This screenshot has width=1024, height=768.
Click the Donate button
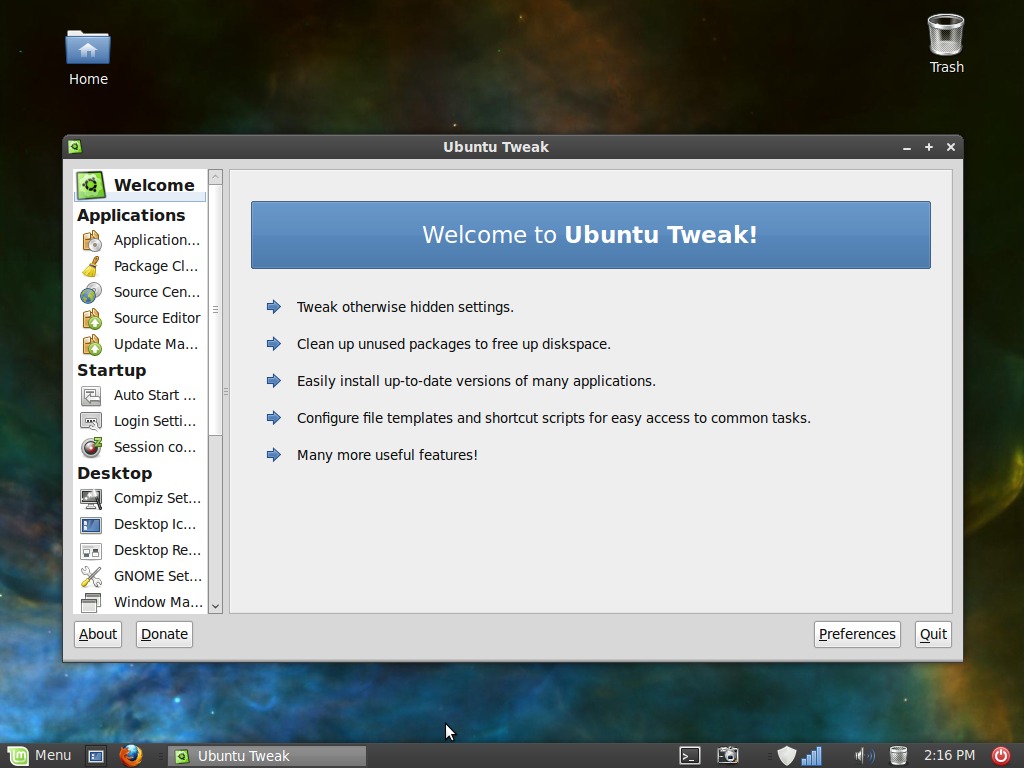pyautogui.click(x=165, y=634)
